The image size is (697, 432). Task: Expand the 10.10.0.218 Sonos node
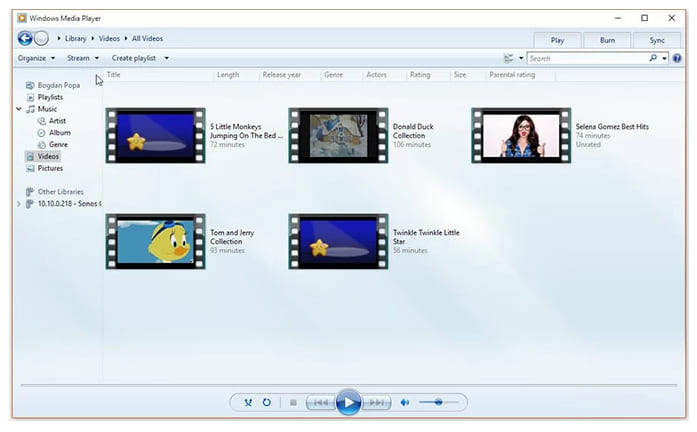point(19,204)
